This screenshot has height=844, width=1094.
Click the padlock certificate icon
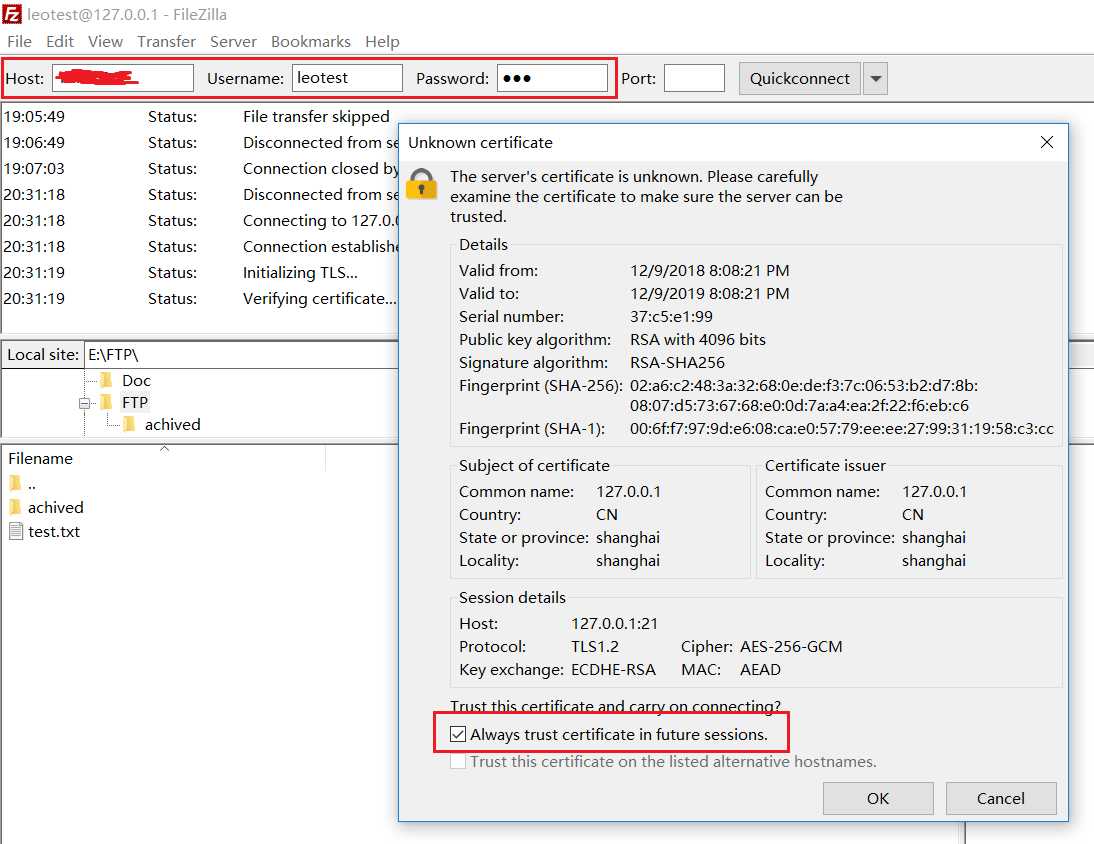421,183
